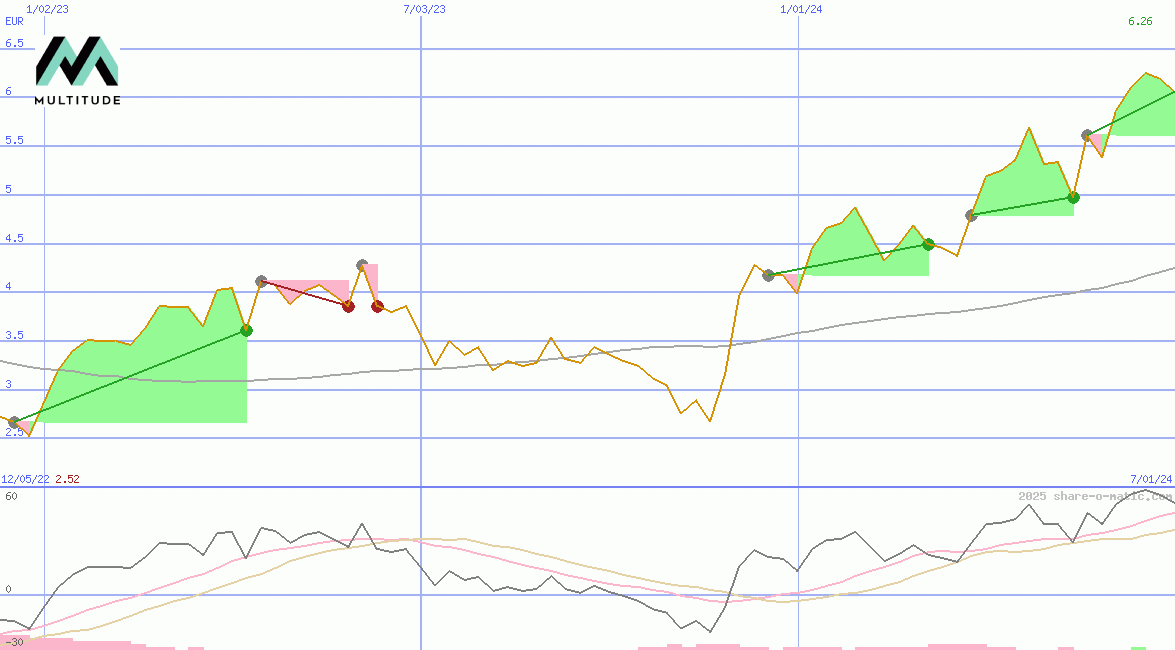Click the second red exit dot
1175x650 pixels.
[377, 306]
